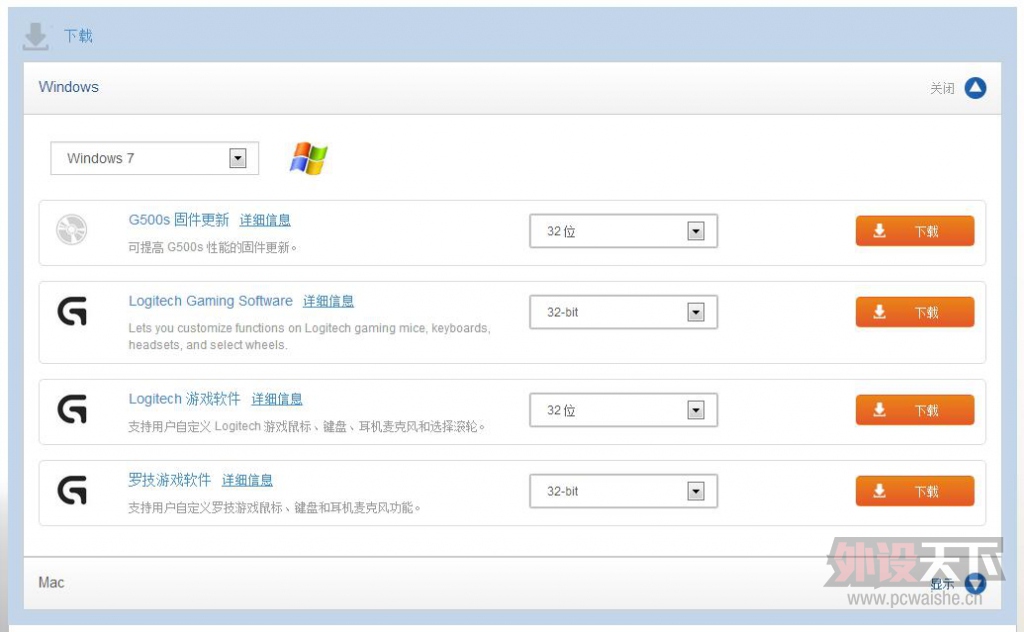Viewport: 1024px width, 632px height.
Task: Click the 关闭 label in Windows header
Action: tap(942, 88)
